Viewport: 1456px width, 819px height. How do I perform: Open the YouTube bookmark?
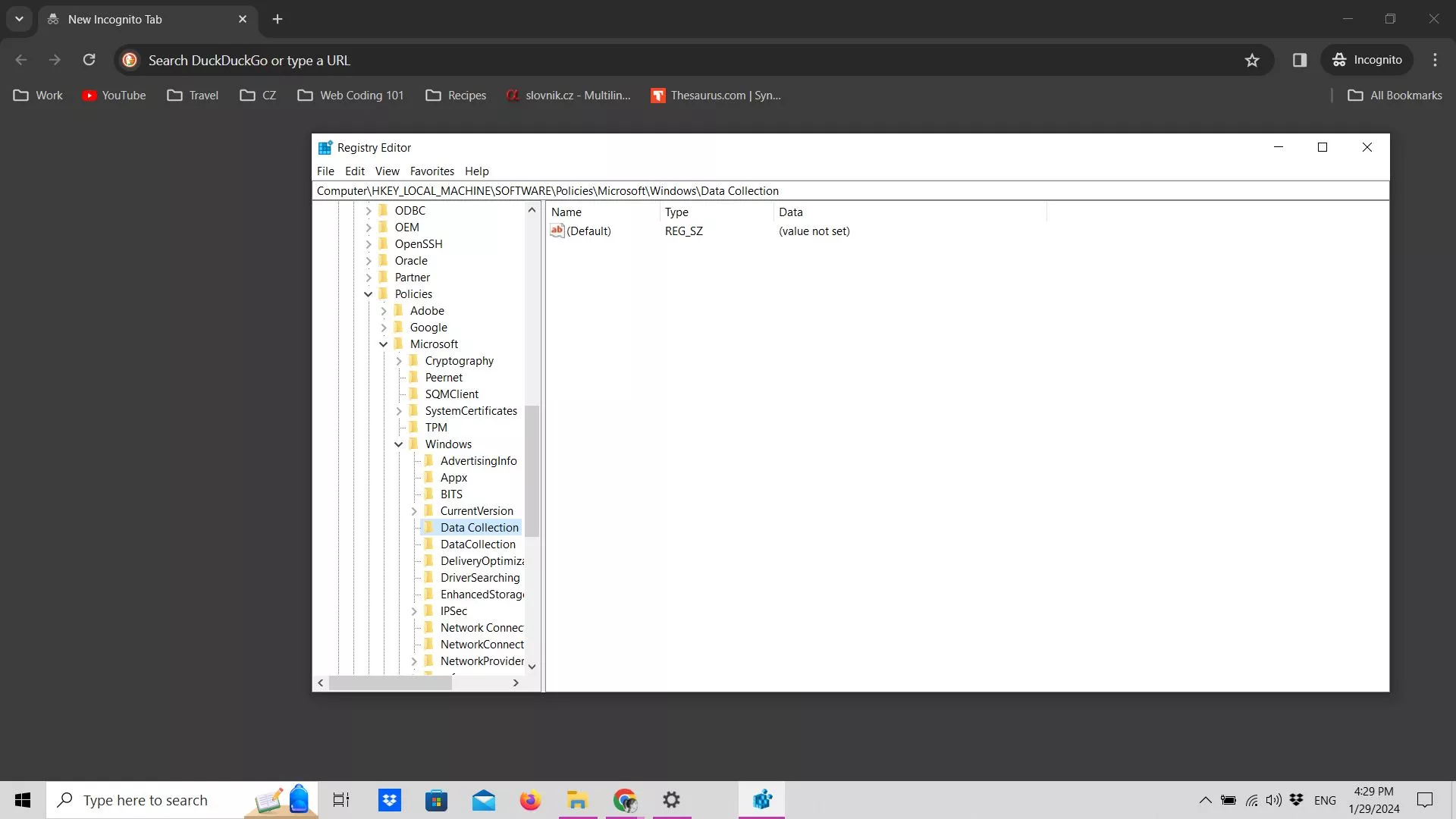point(114,96)
